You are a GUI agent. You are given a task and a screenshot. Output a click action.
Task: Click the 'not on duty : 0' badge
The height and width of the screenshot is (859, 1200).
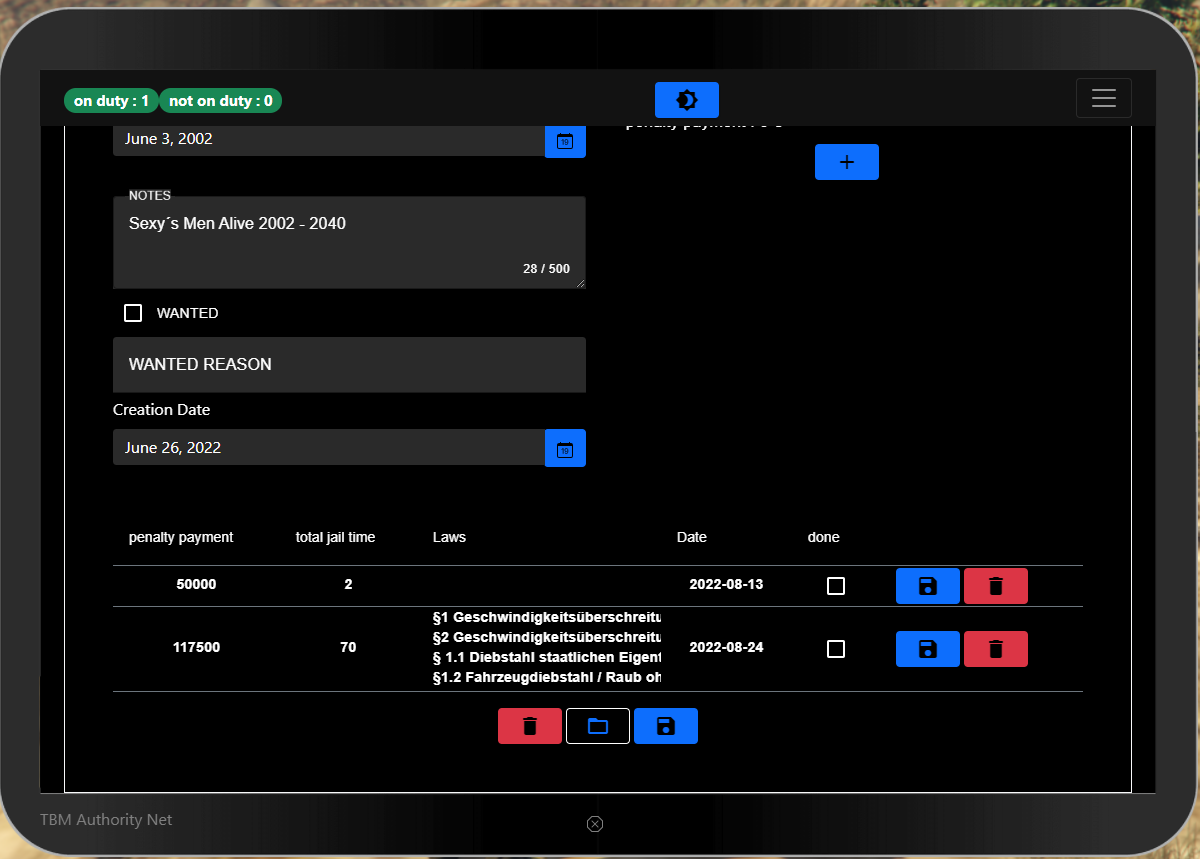click(x=221, y=101)
